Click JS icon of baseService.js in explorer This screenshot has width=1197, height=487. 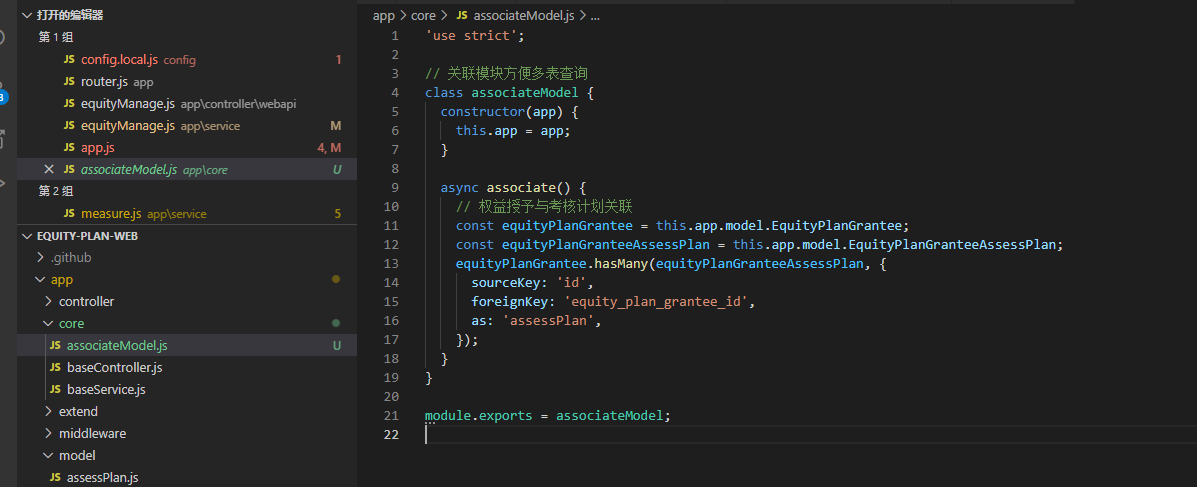click(x=55, y=389)
